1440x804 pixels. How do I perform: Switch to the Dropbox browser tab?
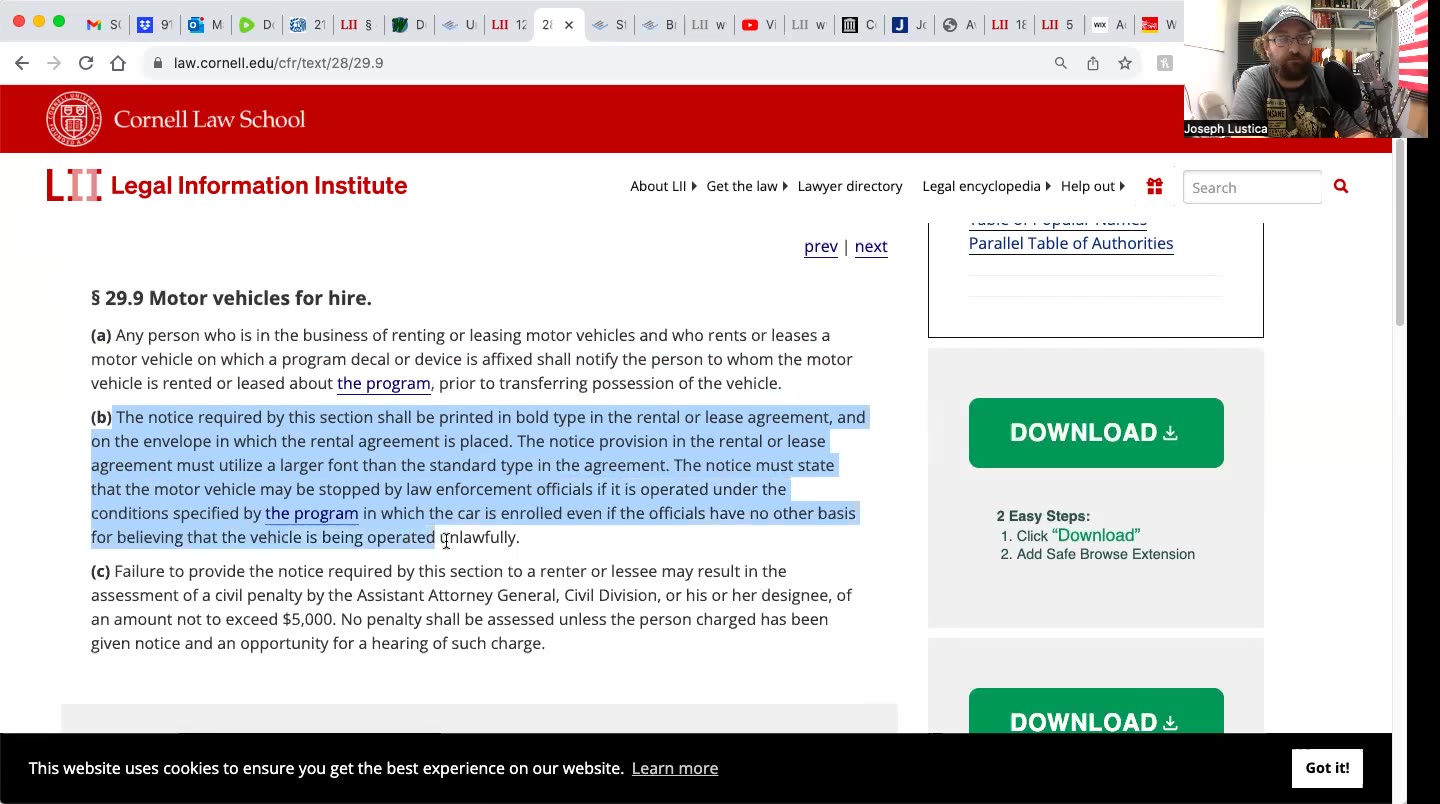pyautogui.click(x=153, y=24)
